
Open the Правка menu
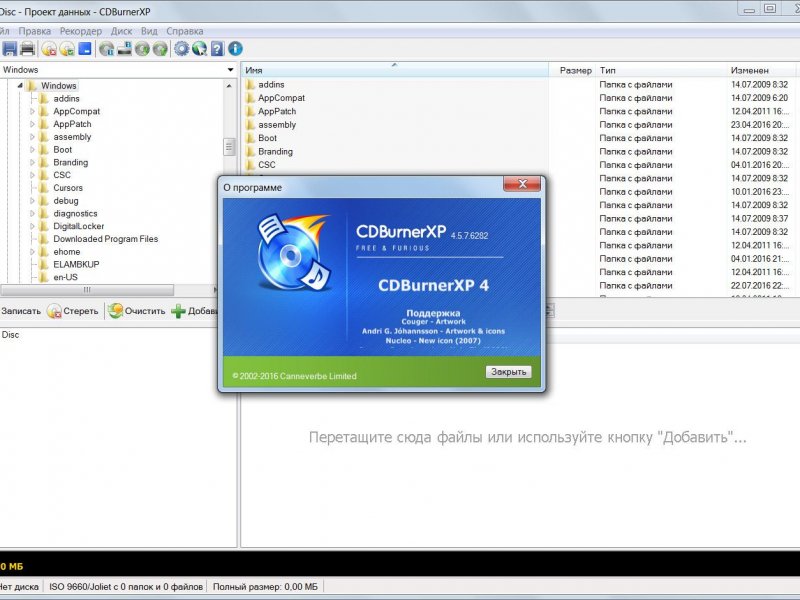point(35,31)
